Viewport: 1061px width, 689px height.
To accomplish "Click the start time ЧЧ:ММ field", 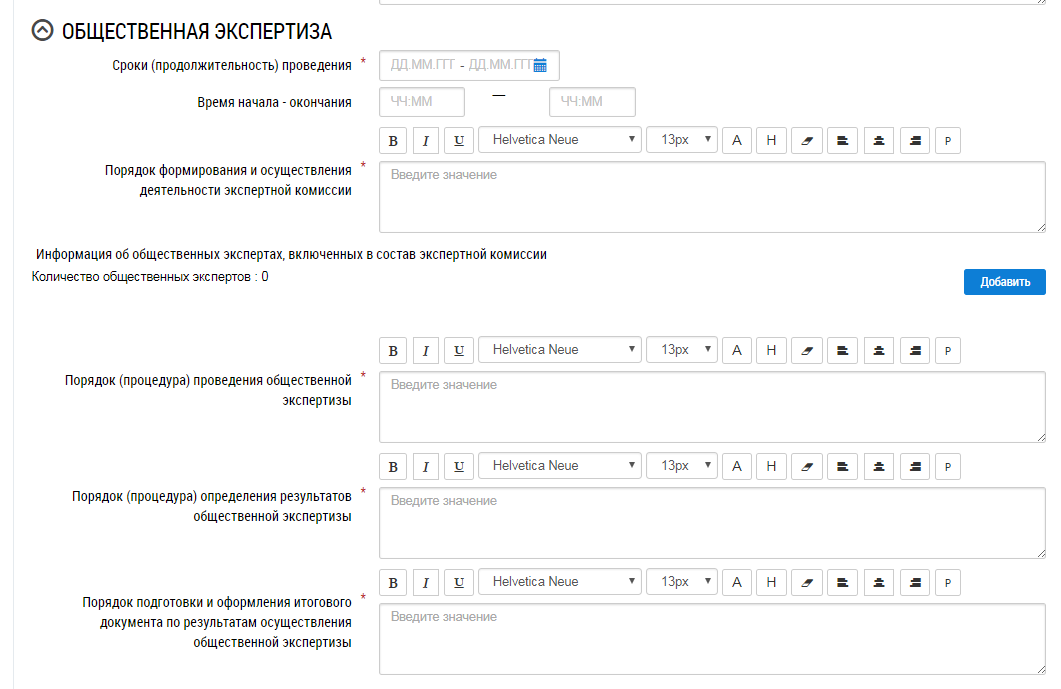I will [422, 102].
